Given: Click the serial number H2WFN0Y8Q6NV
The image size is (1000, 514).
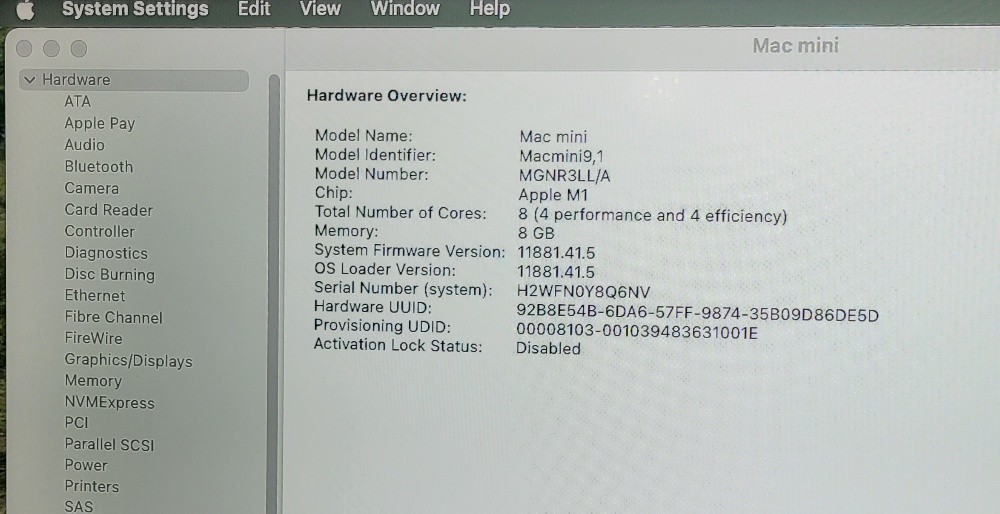Looking at the screenshot, I should [584, 293].
